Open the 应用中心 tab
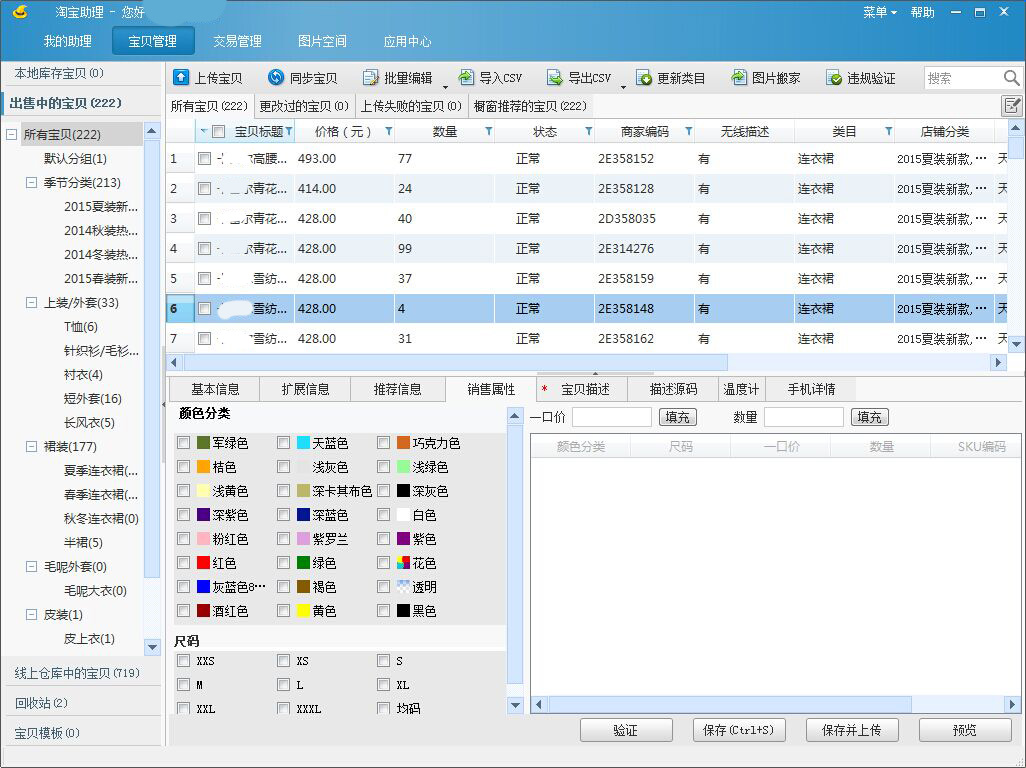The image size is (1026, 768). [x=407, y=41]
